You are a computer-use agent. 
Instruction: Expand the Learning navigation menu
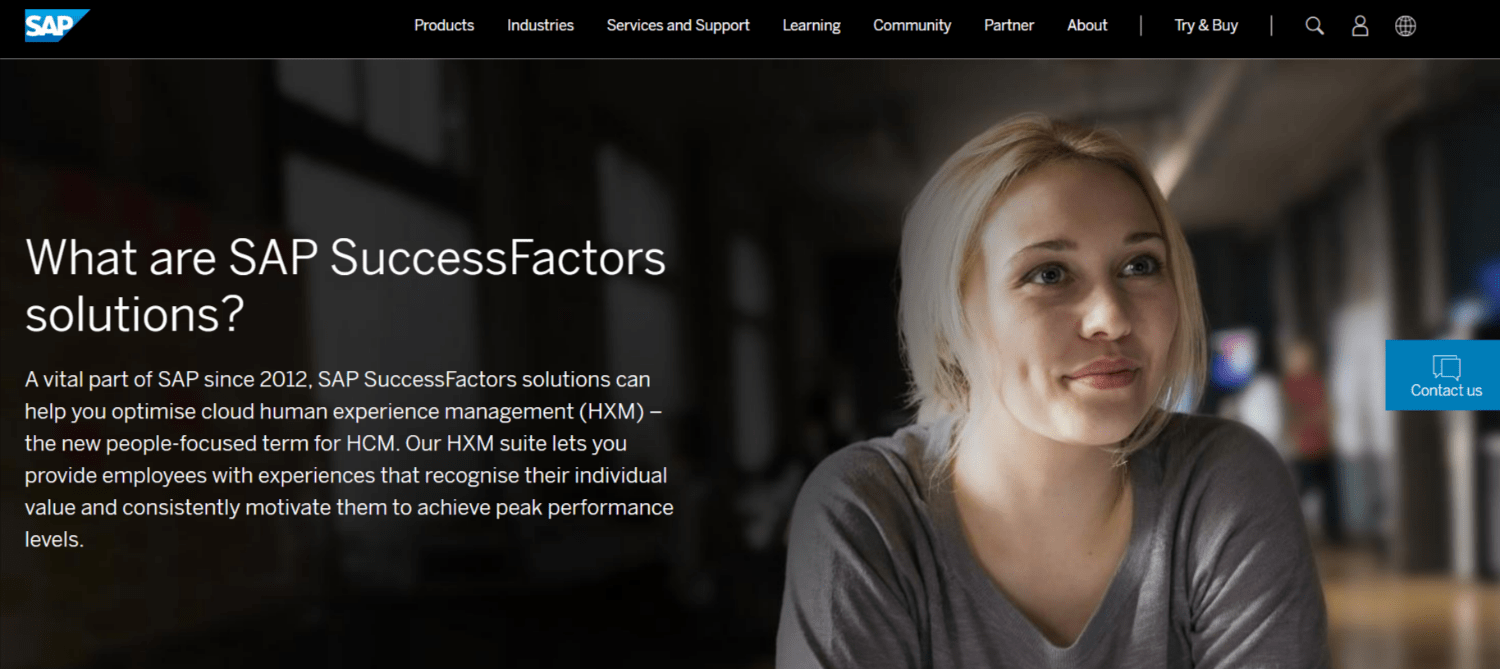point(811,26)
